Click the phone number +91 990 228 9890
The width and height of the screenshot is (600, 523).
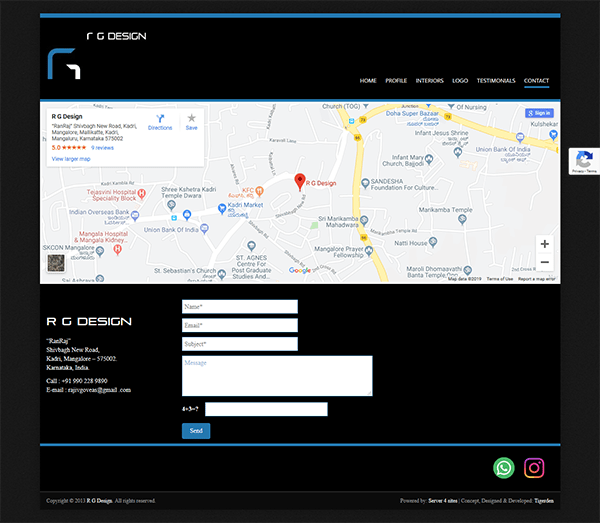(x=85, y=381)
